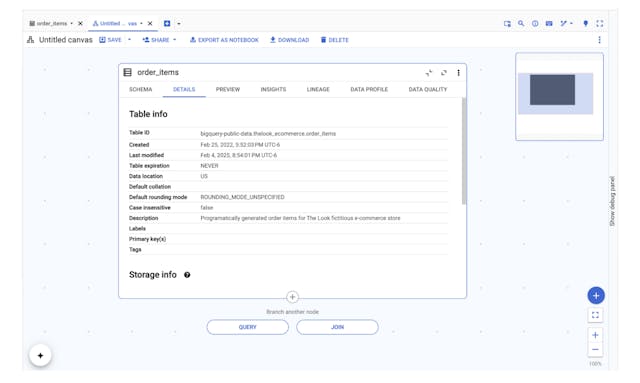Click EXPORT AS NOTEBOOK

click(224, 40)
